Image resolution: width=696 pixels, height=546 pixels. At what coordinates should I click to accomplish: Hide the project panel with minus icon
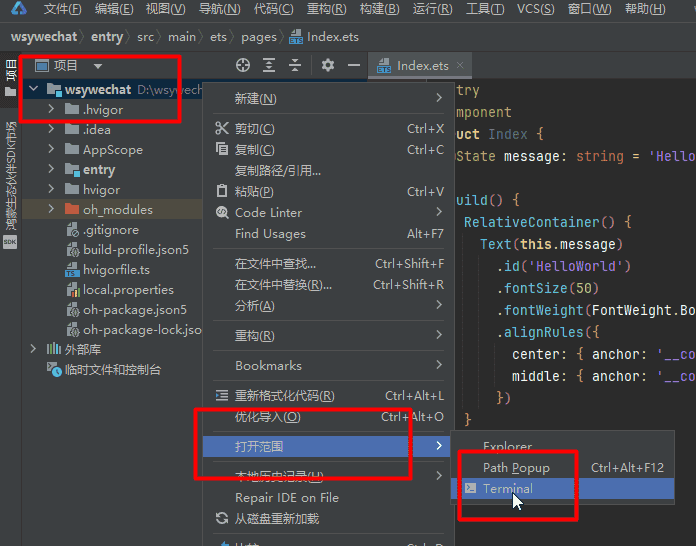click(354, 65)
